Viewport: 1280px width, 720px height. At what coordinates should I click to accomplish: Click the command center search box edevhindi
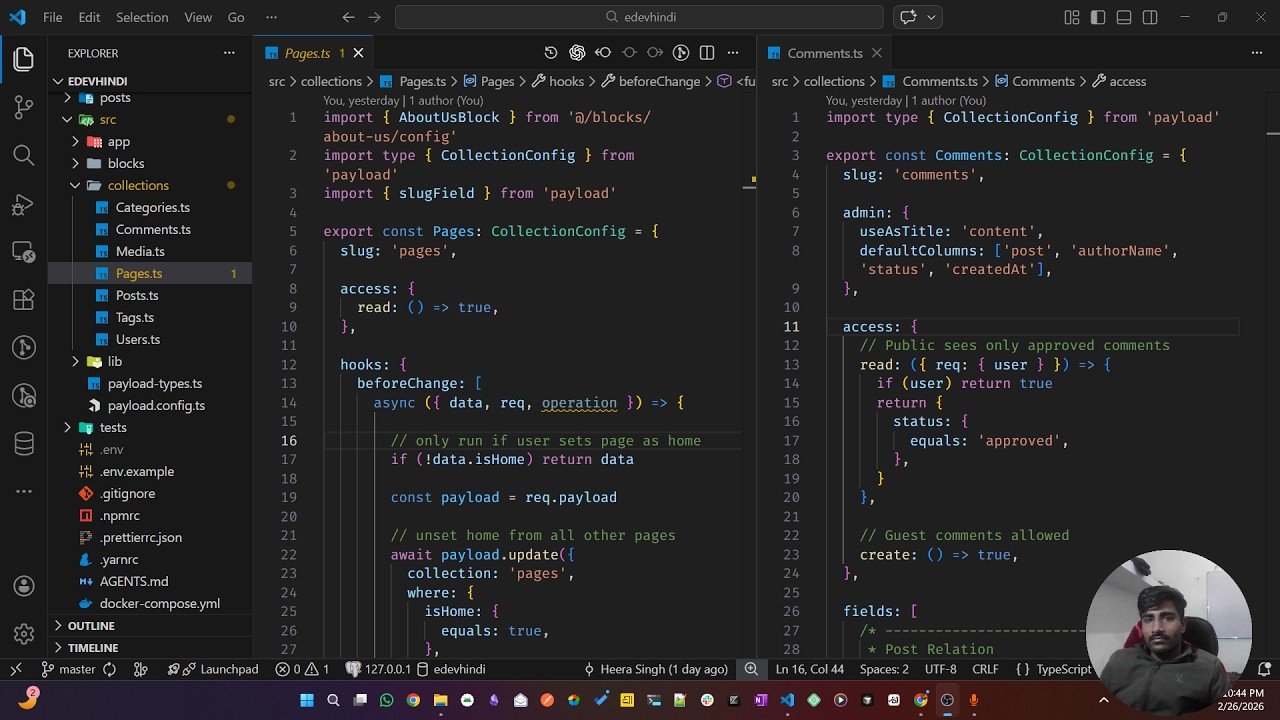639,17
